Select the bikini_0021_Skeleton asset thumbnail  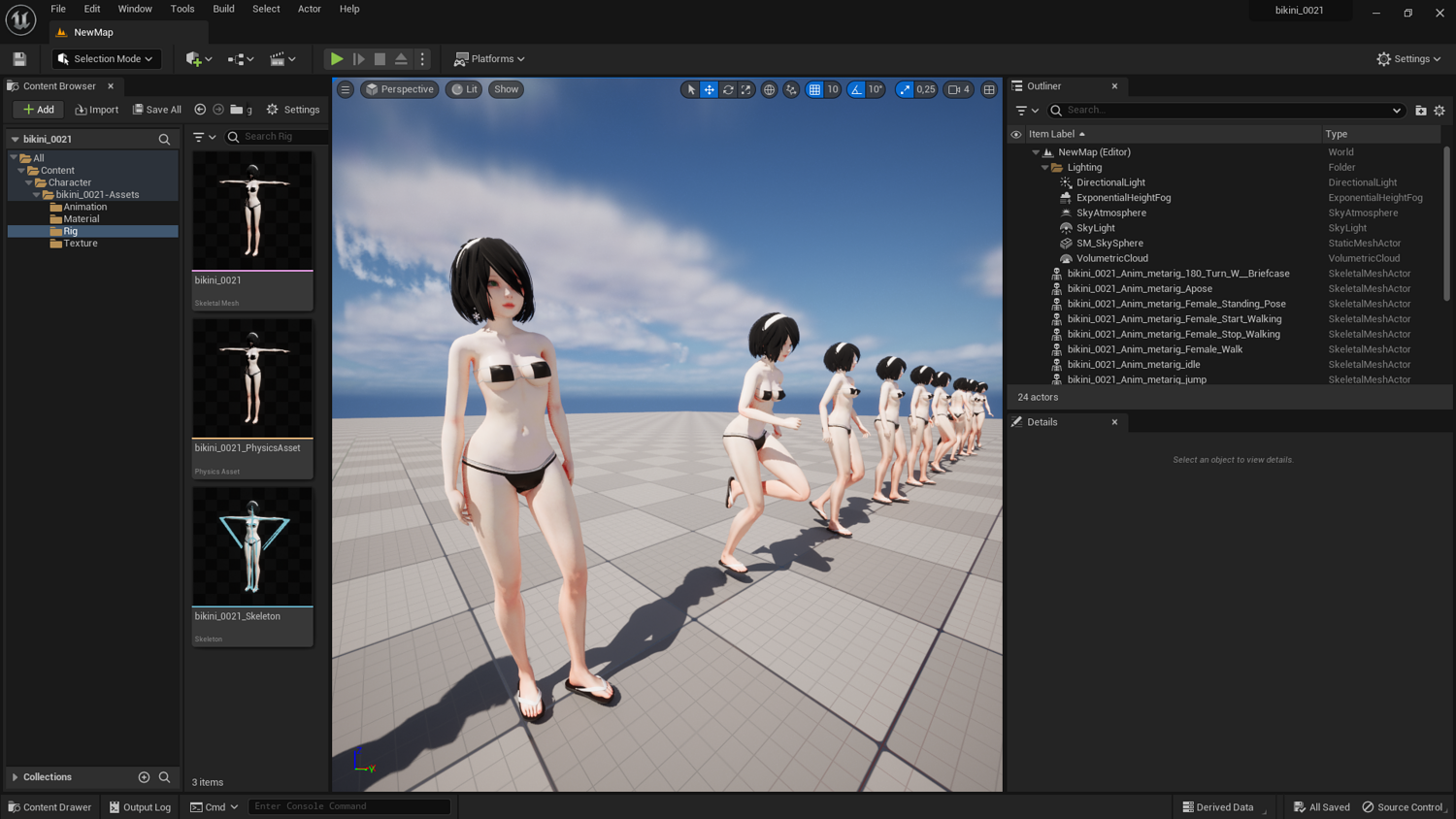[252, 547]
